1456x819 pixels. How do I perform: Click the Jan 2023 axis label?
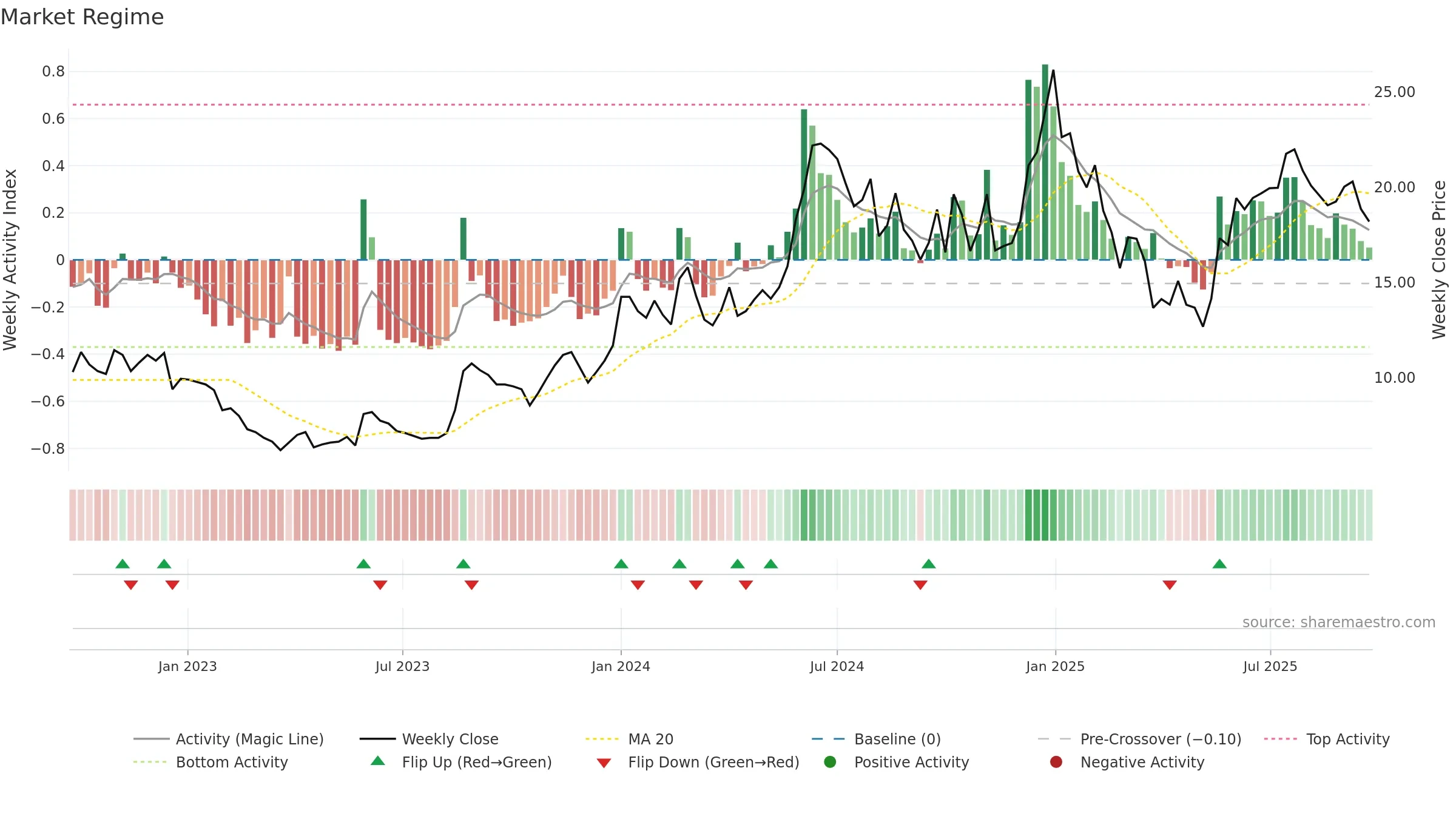[187, 666]
